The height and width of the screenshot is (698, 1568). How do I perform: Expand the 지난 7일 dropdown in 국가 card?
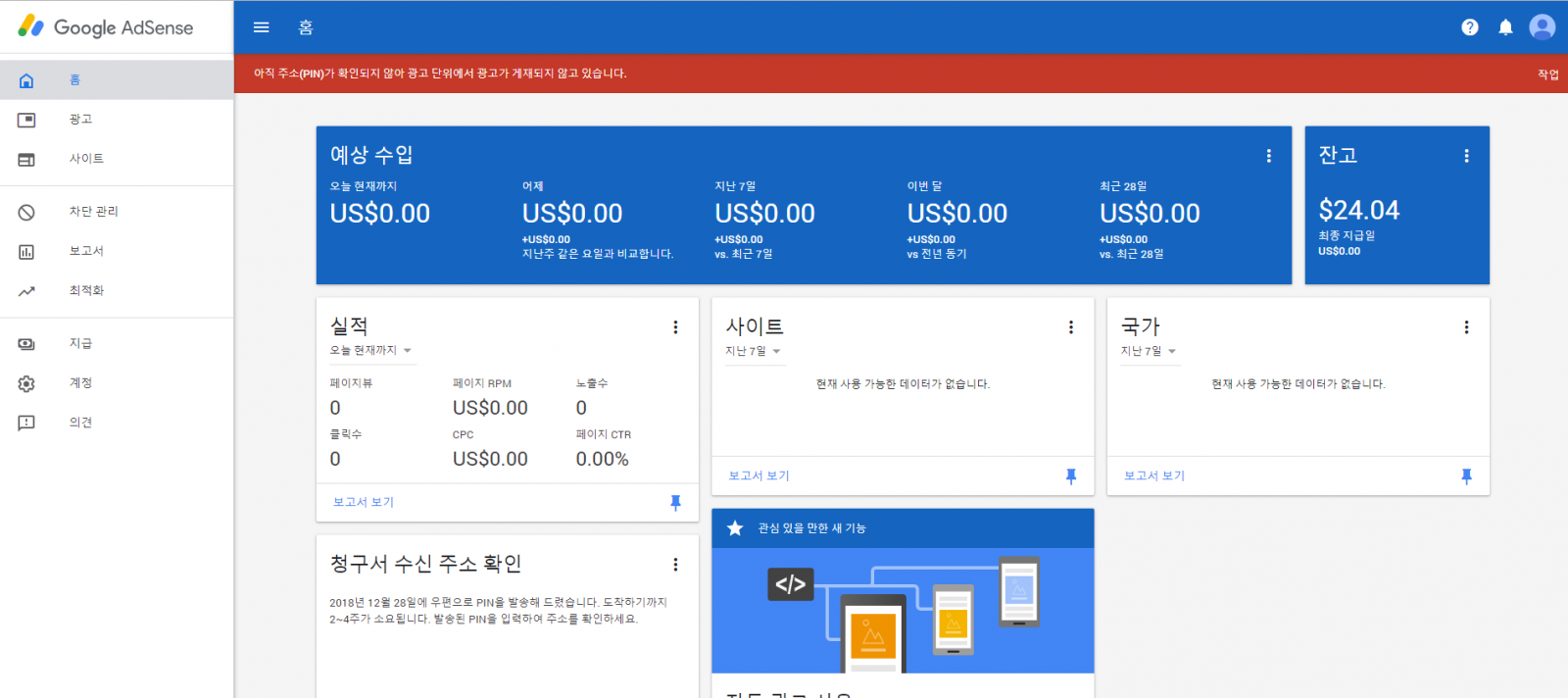tap(1149, 352)
